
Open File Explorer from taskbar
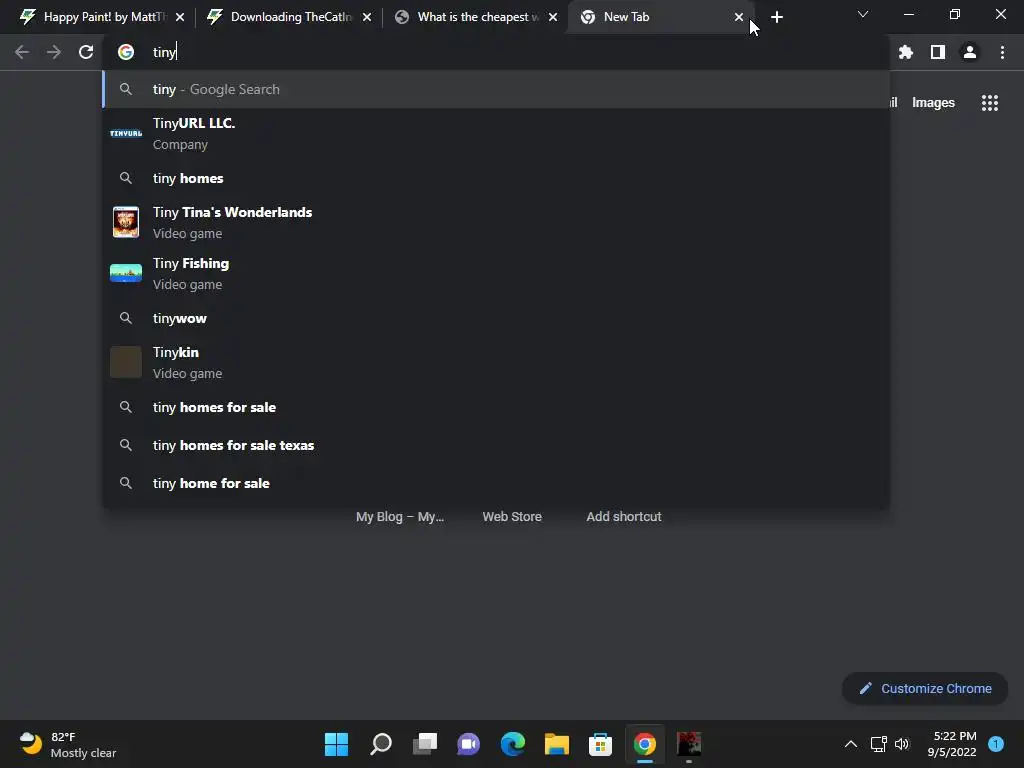(x=556, y=744)
